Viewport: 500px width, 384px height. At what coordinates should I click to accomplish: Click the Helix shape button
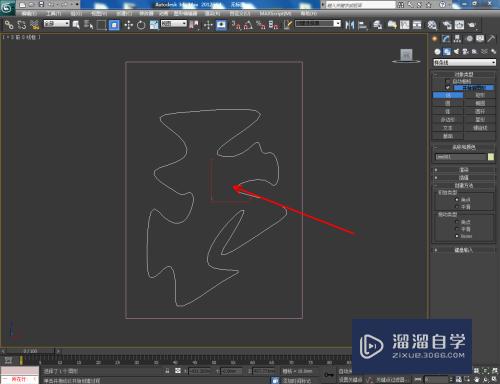point(480,128)
